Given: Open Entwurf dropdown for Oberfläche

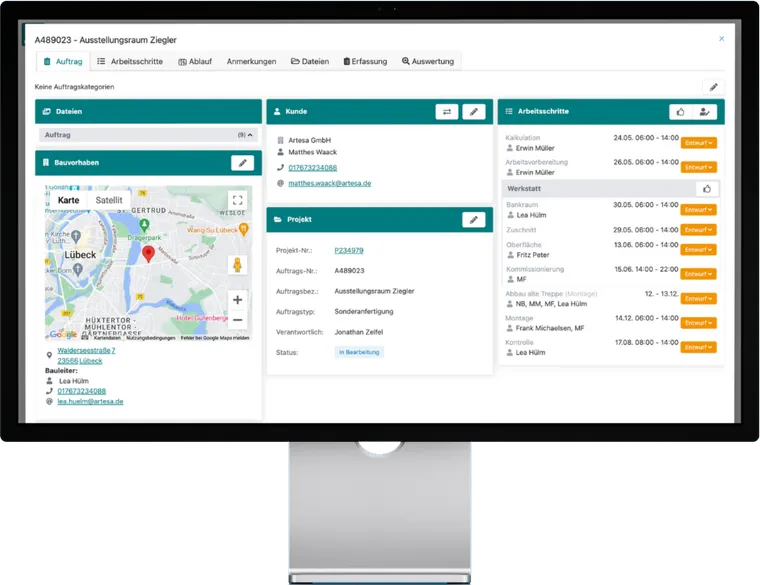Looking at the screenshot, I should [x=698, y=250].
